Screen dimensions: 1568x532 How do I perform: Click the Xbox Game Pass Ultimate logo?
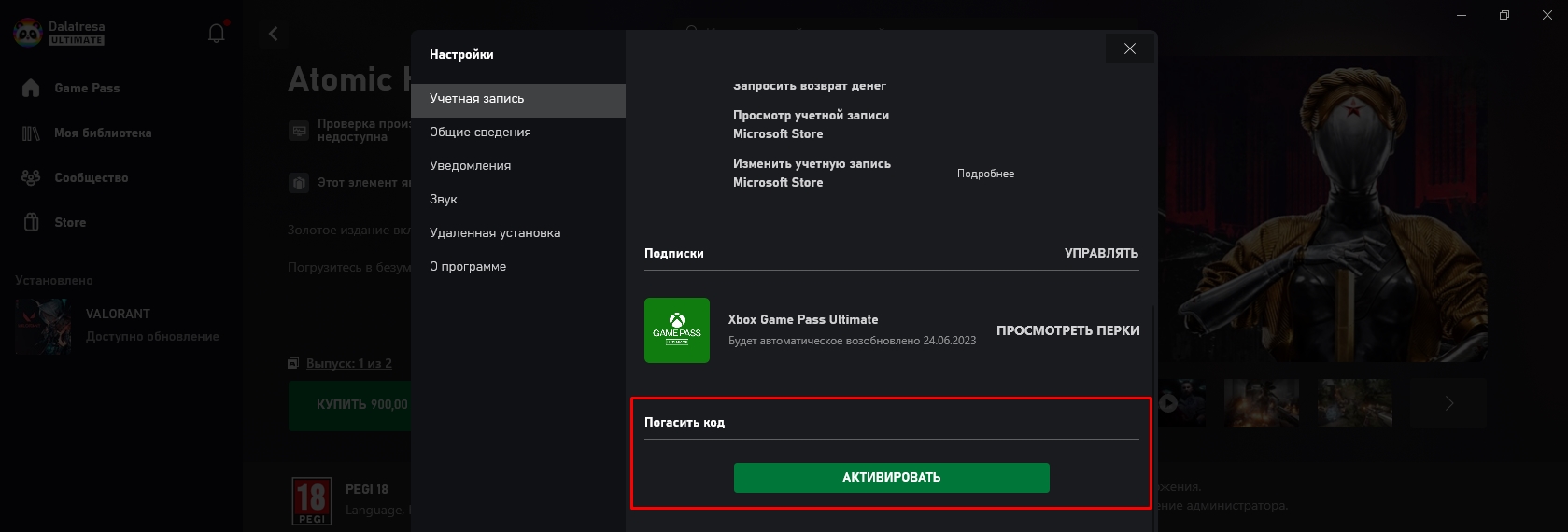coord(677,330)
